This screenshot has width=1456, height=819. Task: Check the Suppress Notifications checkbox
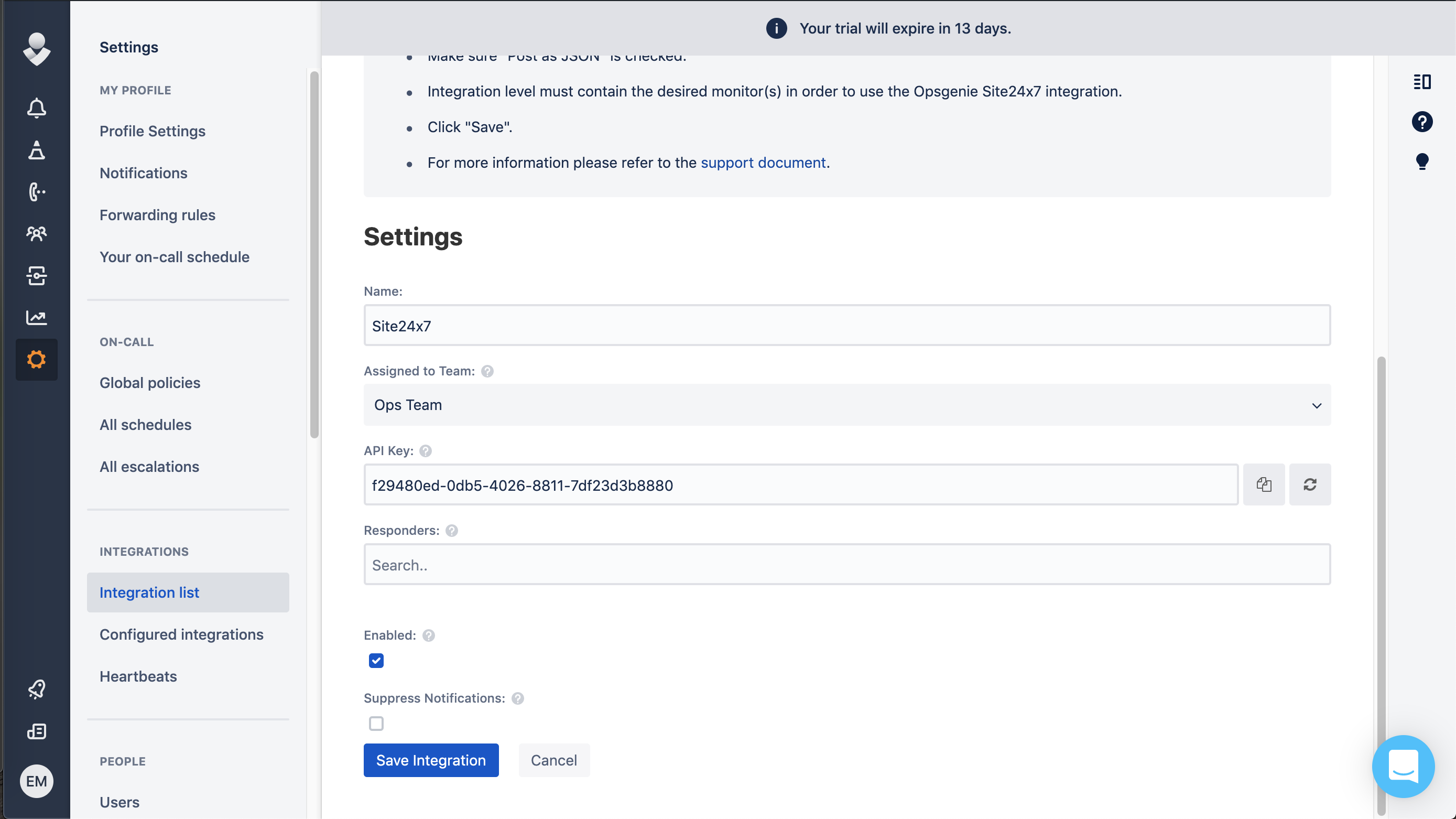coord(376,724)
